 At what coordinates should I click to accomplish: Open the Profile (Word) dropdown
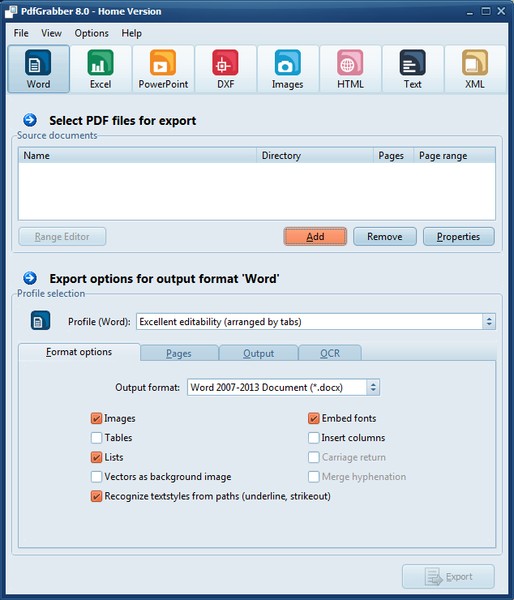[316, 321]
